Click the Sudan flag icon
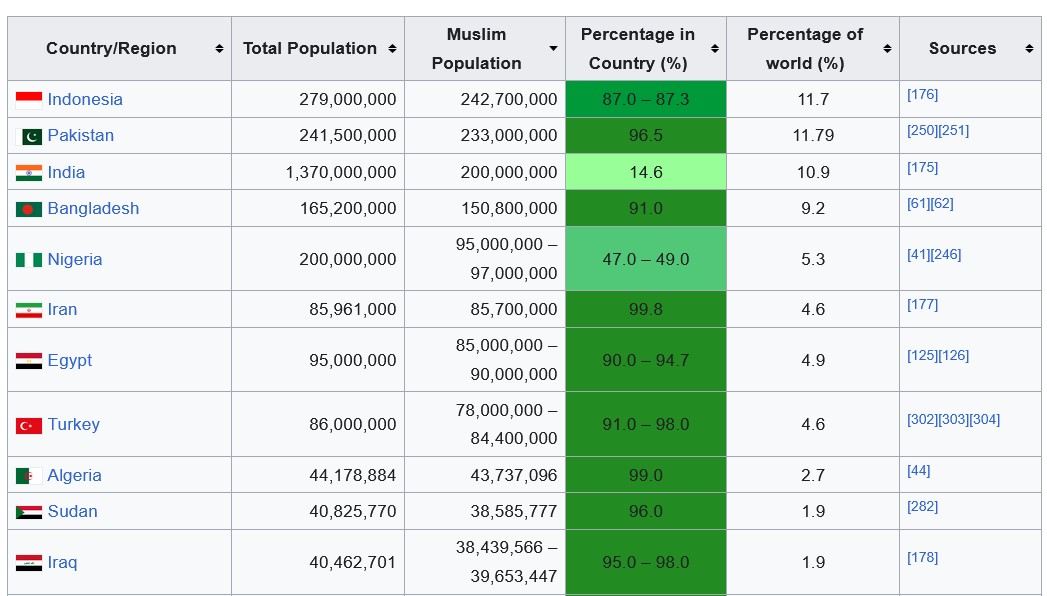The width and height of the screenshot is (1047, 596). pyautogui.click(x=28, y=512)
